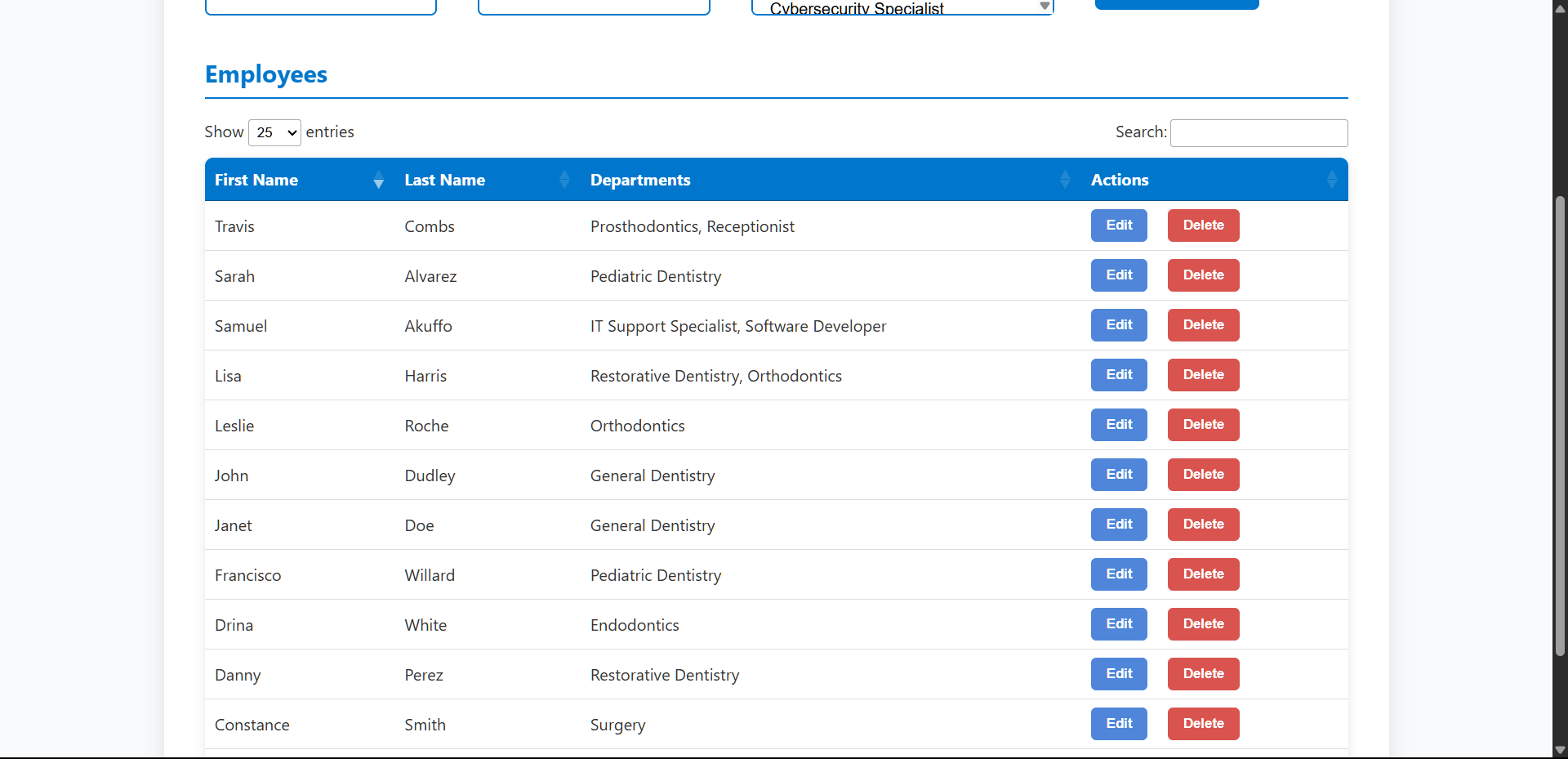
Task: Delete Samuel Akuffo record
Action: pyautogui.click(x=1203, y=325)
